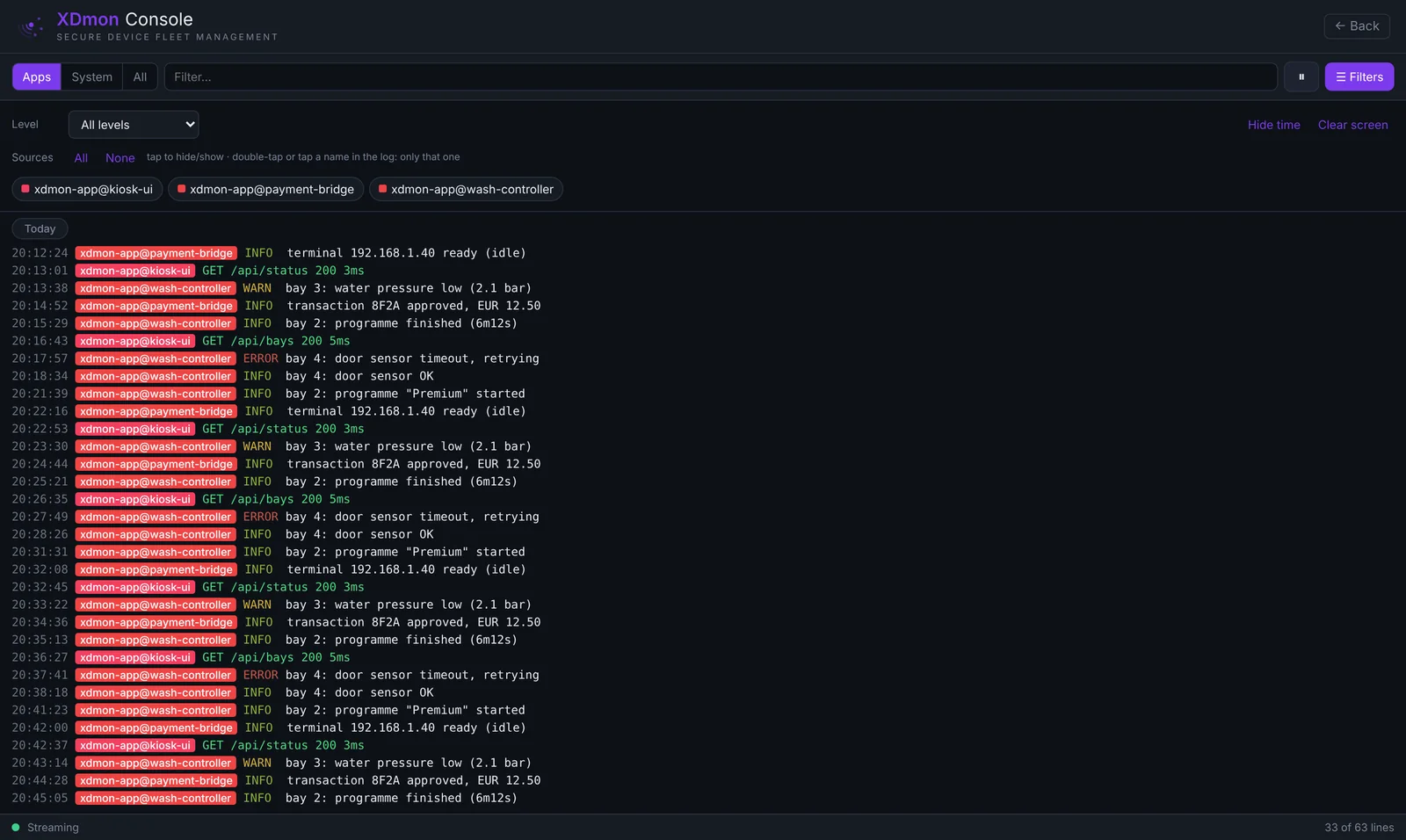Click kiosk-ui tag at 20:16:43
The image size is (1406, 840).
[x=135, y=341]
